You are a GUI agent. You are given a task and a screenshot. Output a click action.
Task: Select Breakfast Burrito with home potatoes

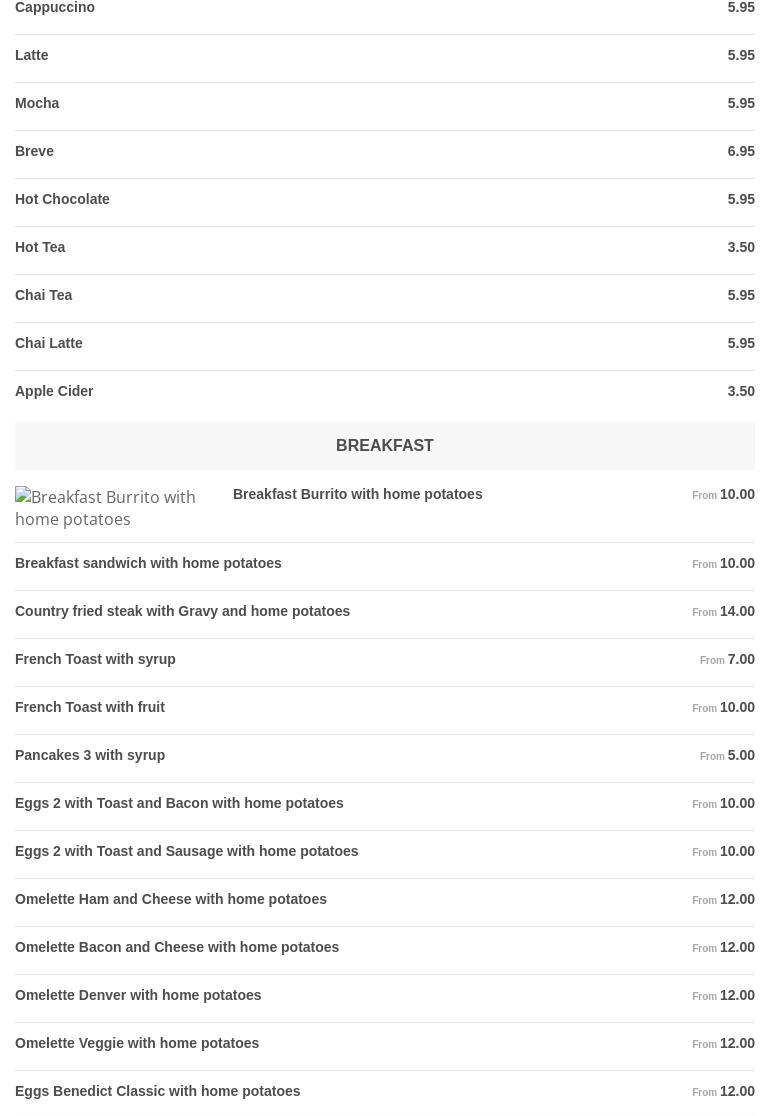(357, 494)
